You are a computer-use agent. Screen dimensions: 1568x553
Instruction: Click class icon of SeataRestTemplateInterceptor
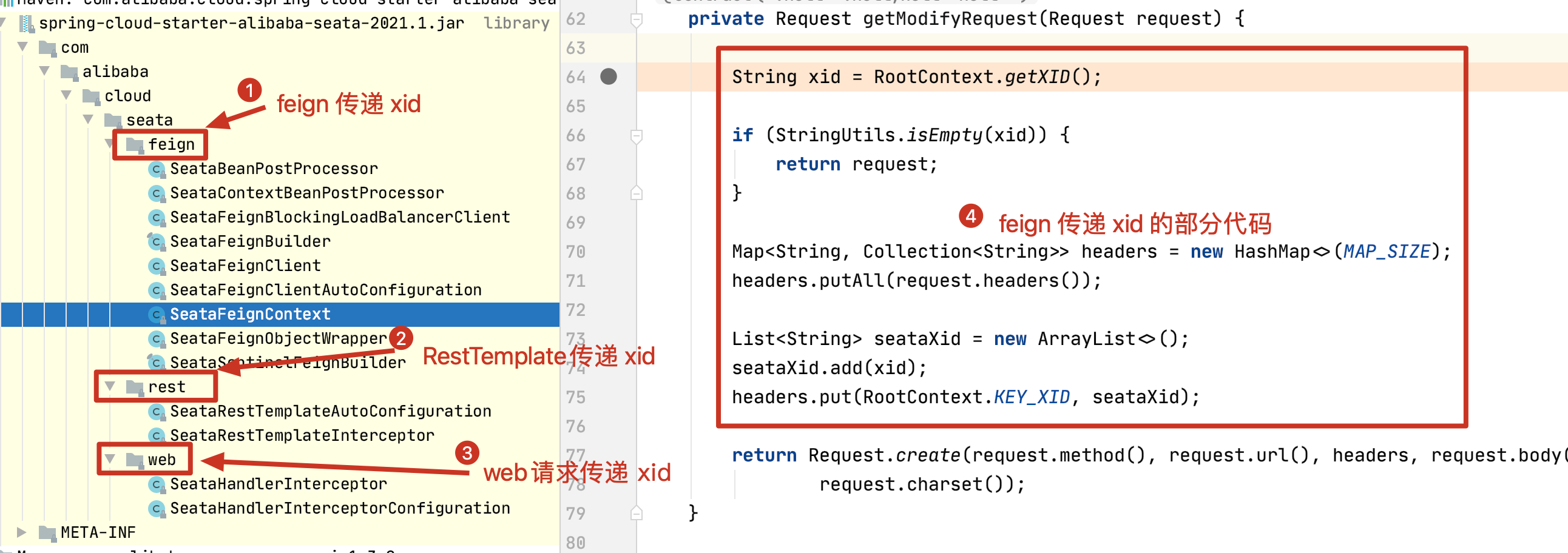[157, 436]
